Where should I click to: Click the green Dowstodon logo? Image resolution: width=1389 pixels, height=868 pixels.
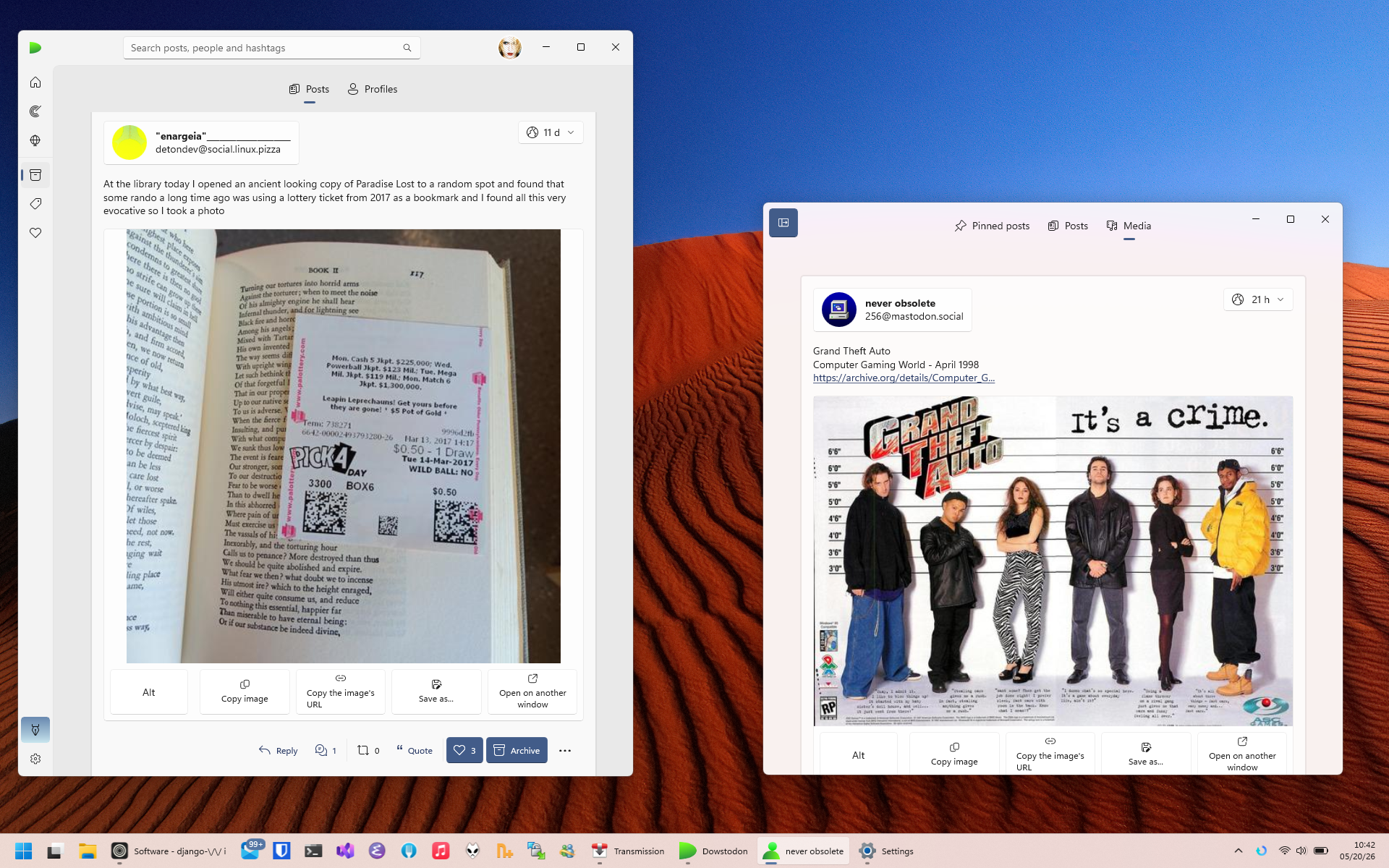[35, 48]
